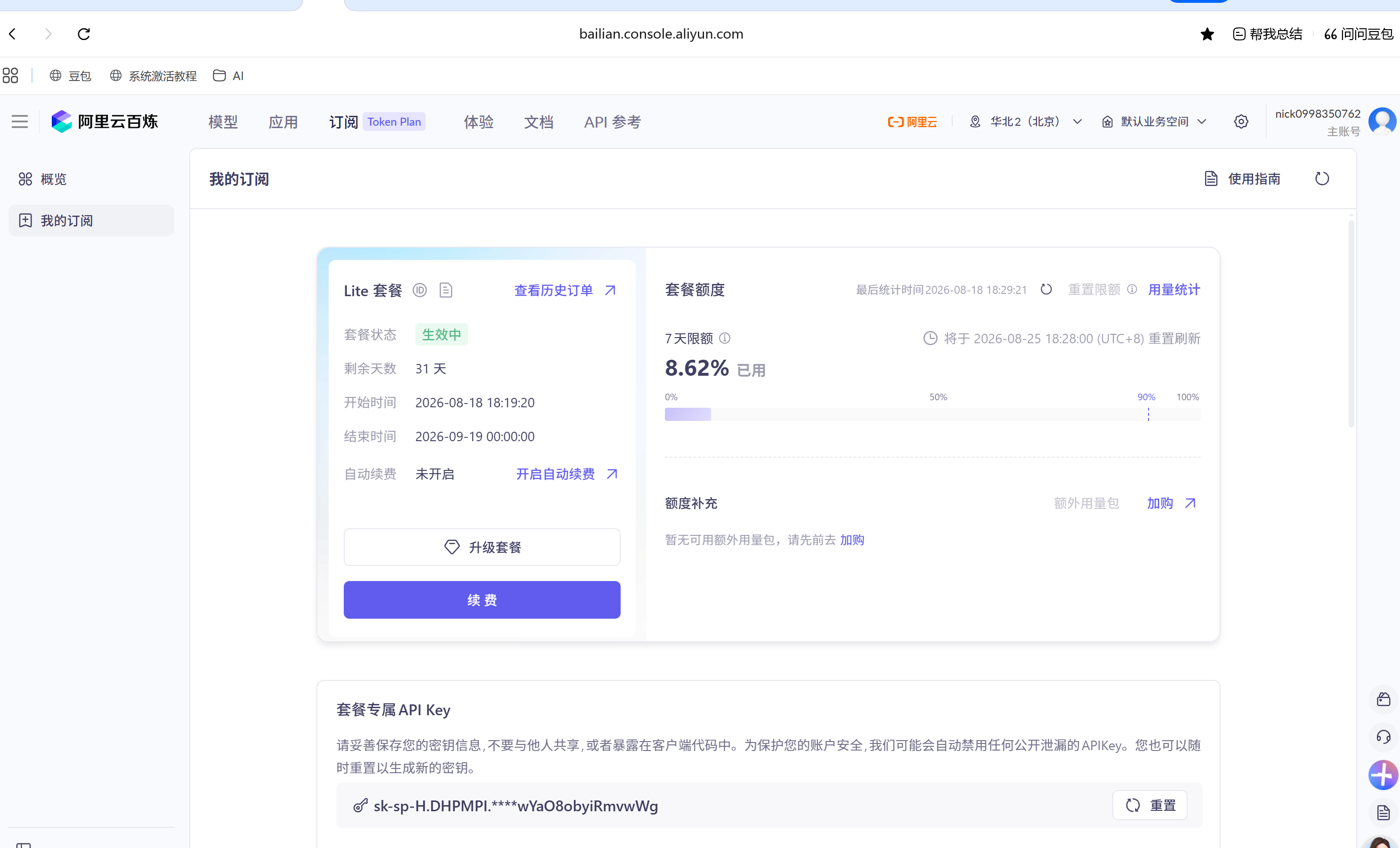This screenshot has height=848, width=1400.
Task: Open the AI bookmark folder
Action: tap(228, 75)
